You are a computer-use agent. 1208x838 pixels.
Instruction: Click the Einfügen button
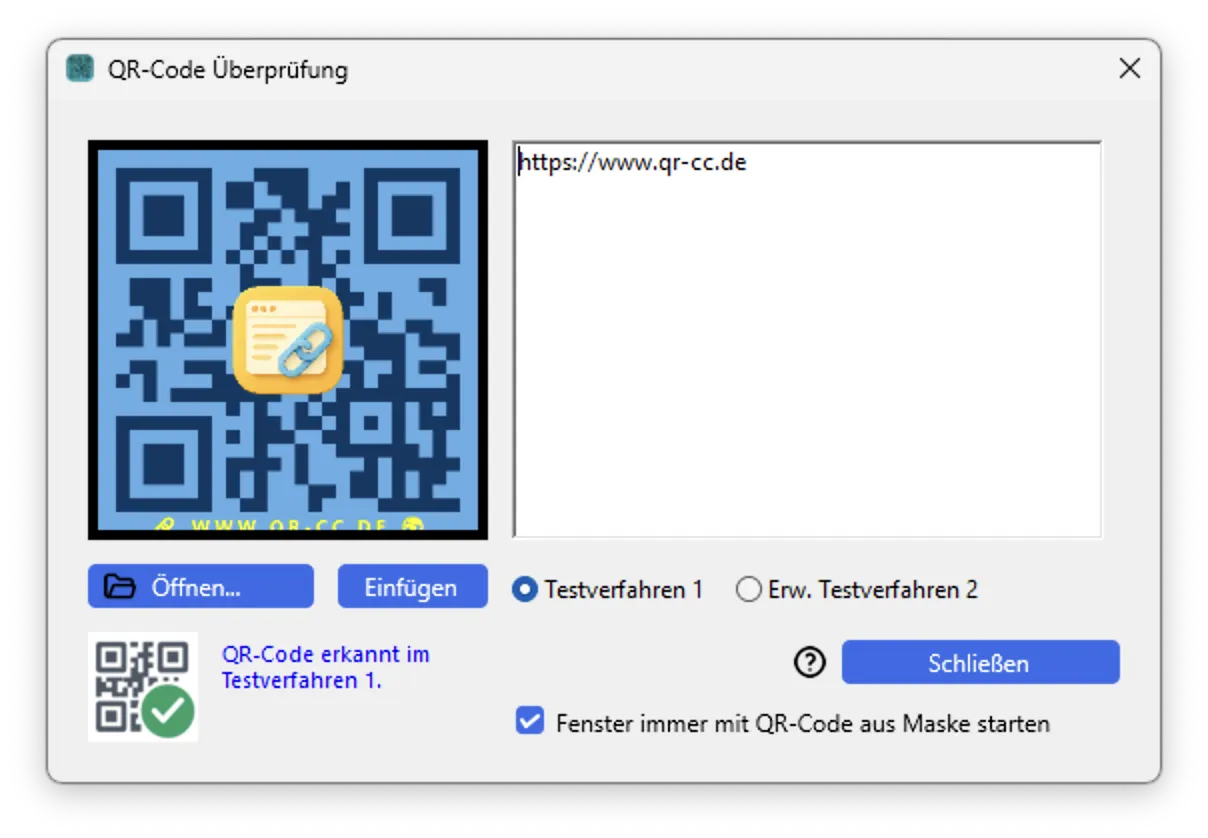pyautogui.click(x=411, y=587)
